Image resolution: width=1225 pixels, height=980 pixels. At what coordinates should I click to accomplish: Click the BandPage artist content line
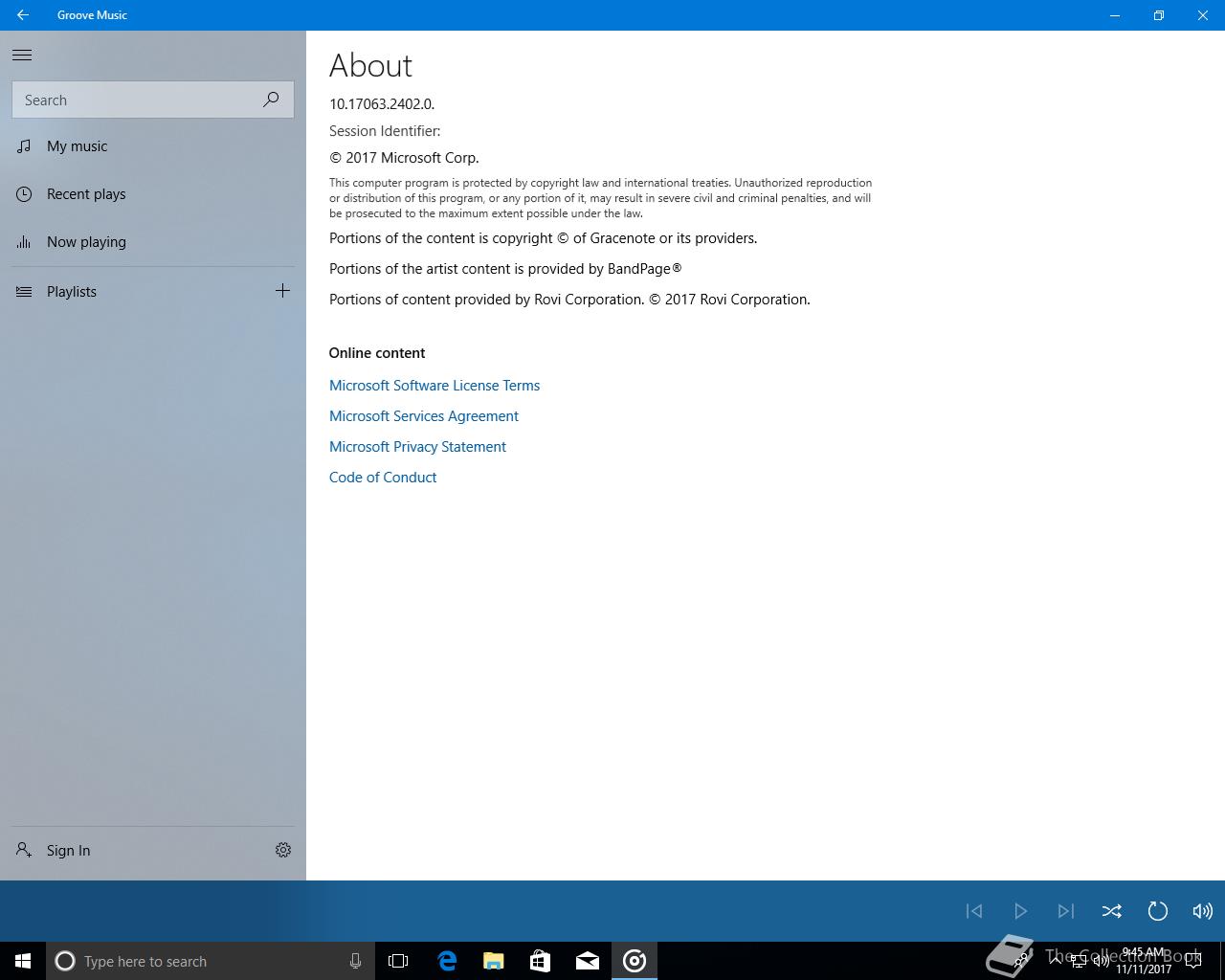[505, 269]
